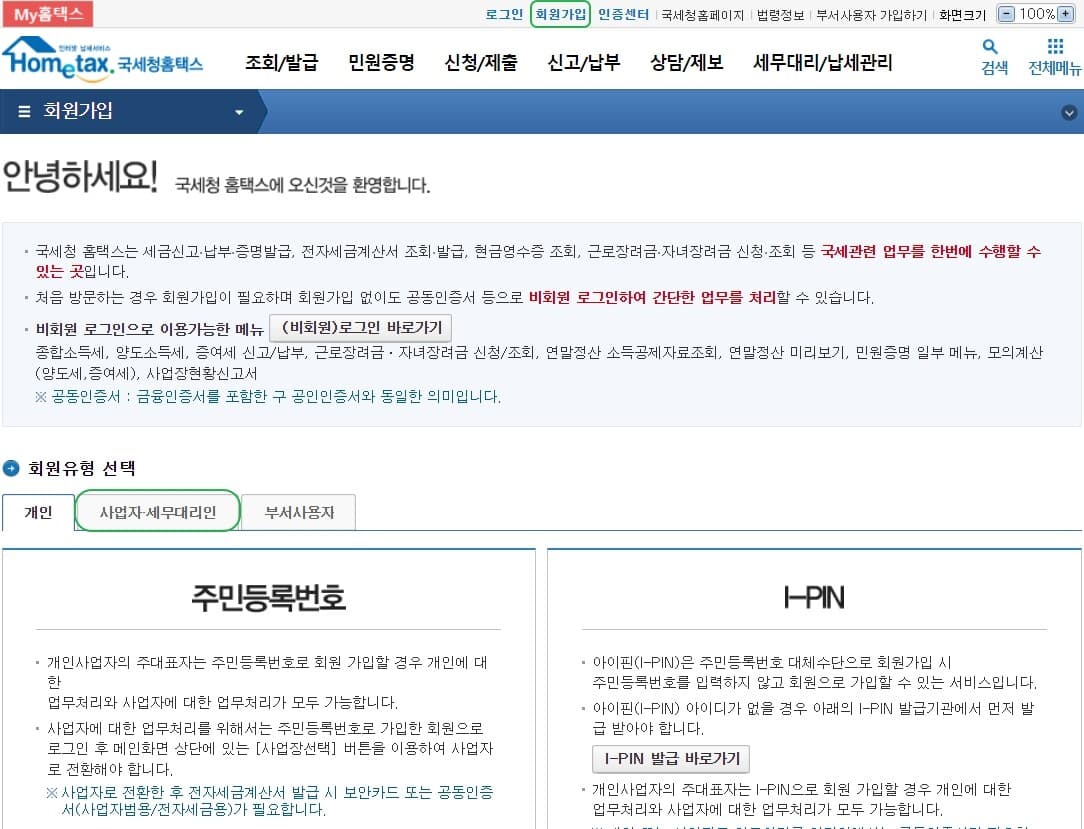
Task: Click the My홈택스 button
Action: (x=48, y=14)
